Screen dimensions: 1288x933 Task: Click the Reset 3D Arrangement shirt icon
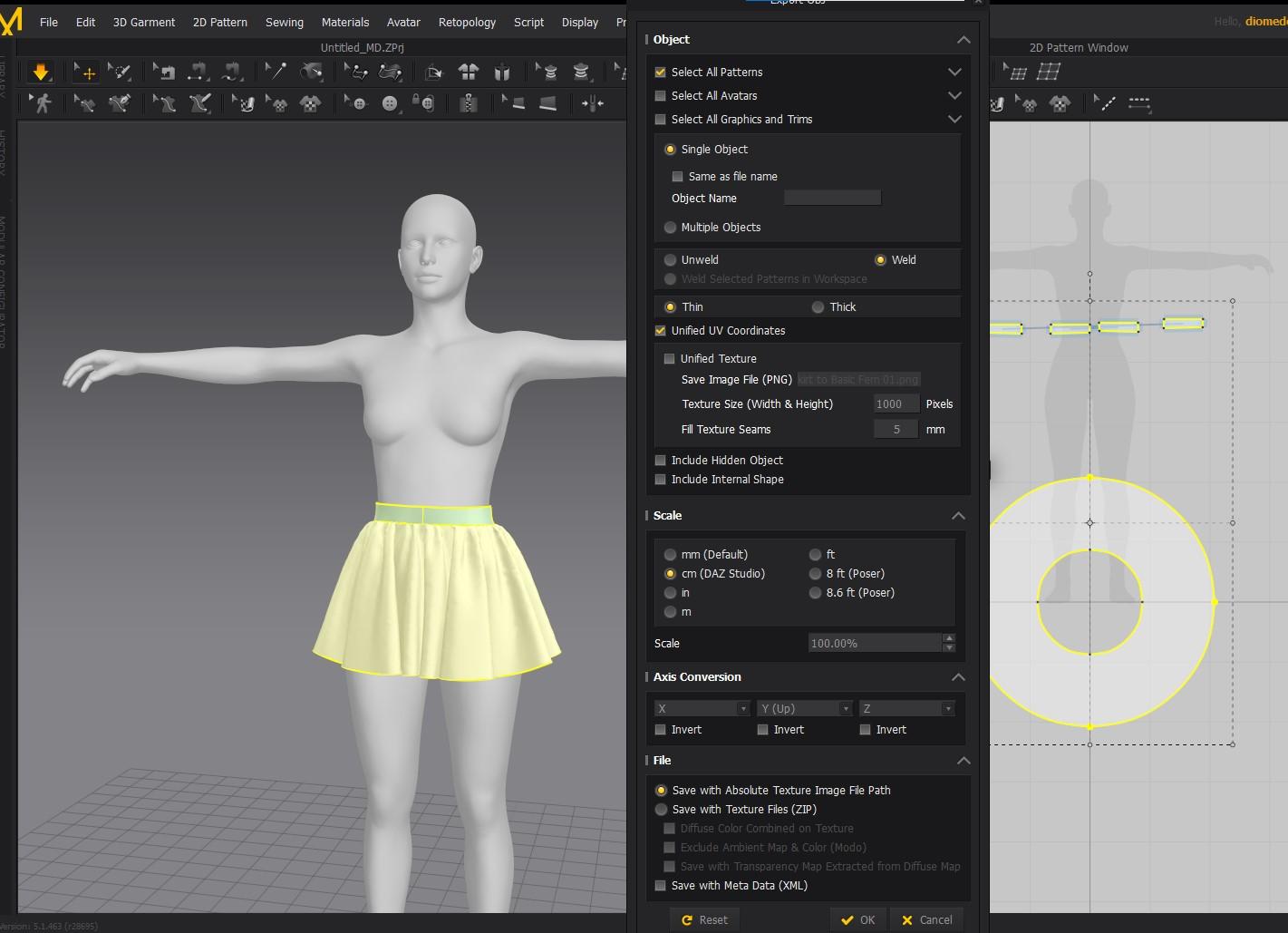point(469,73)
